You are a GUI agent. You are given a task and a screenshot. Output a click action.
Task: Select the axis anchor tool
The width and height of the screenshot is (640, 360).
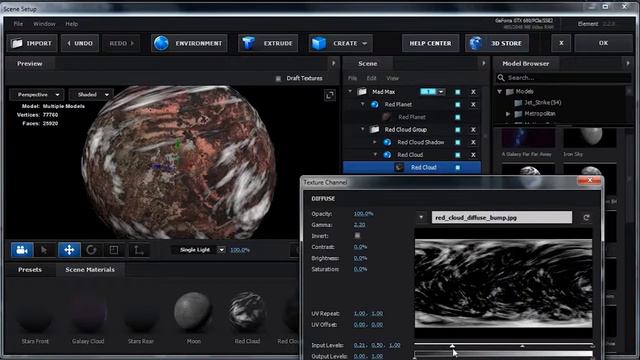[x=138, y=250]
